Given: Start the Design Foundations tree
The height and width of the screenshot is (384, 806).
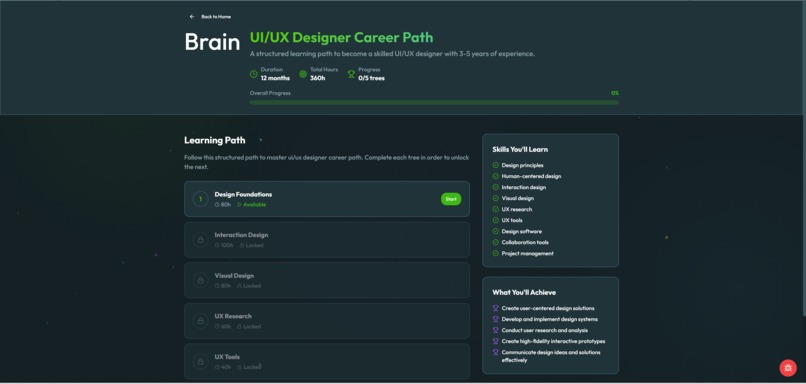Looking at the screenshot, I should [451, 199].
